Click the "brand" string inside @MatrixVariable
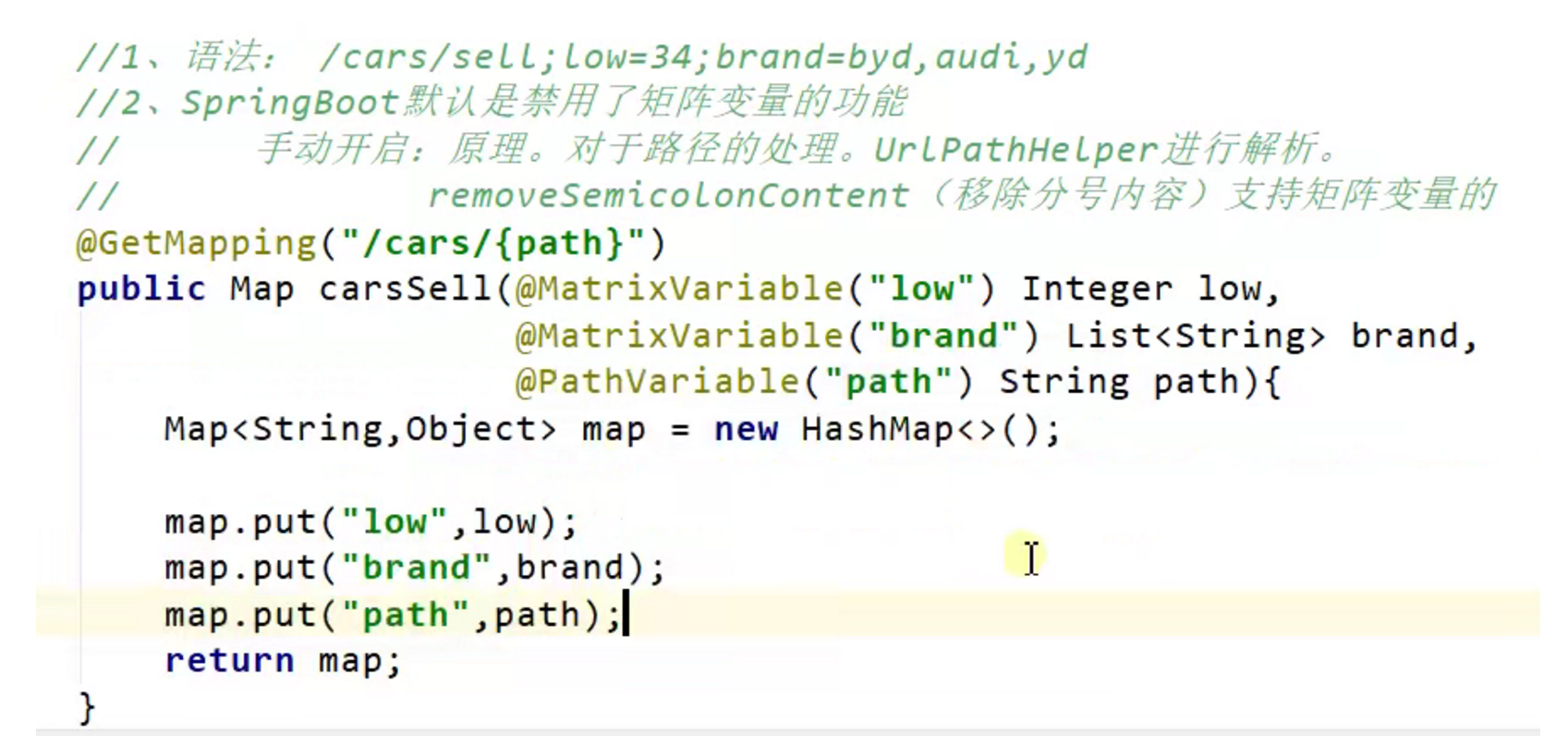Viewport: 1568px width, 747px height. (942, 336)
